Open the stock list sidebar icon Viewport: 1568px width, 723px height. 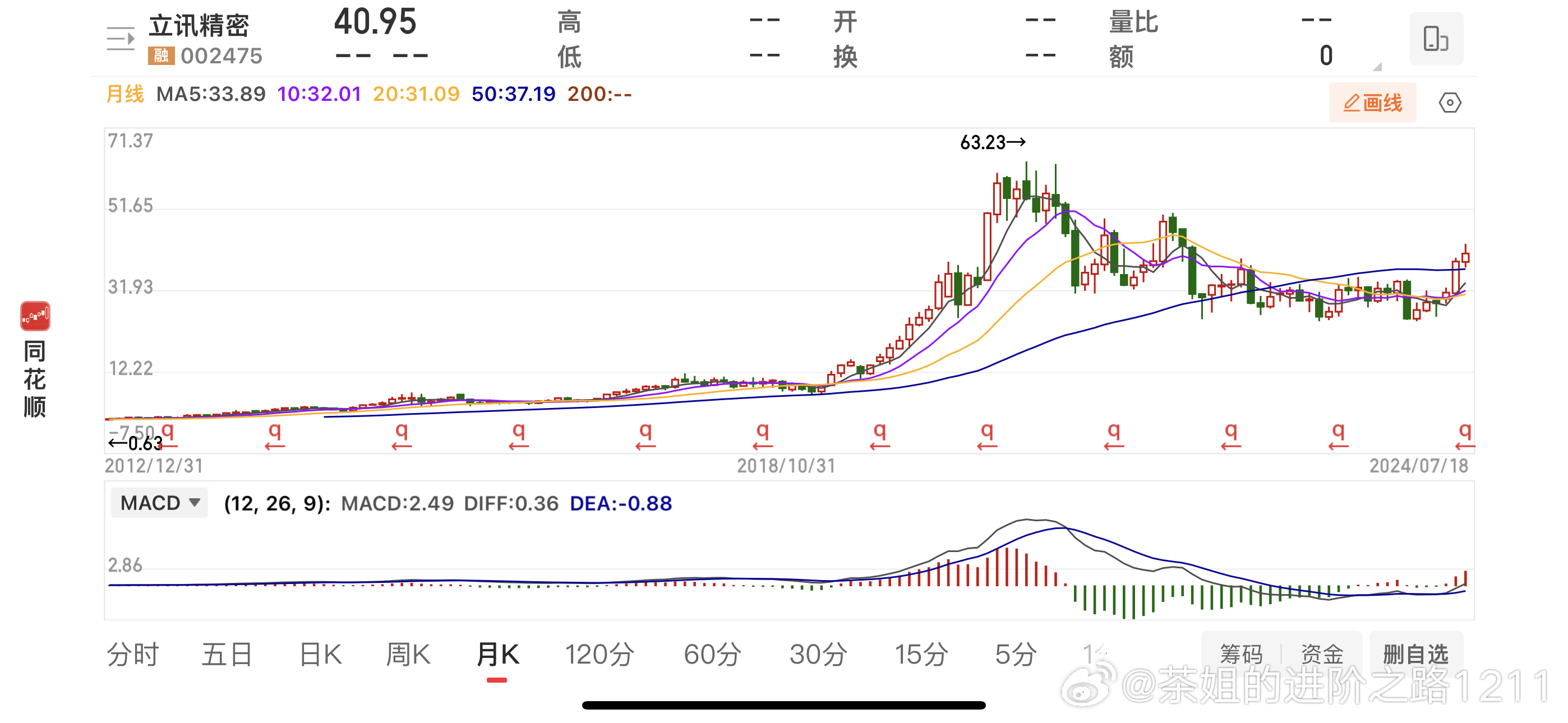[x=121, y=39]
